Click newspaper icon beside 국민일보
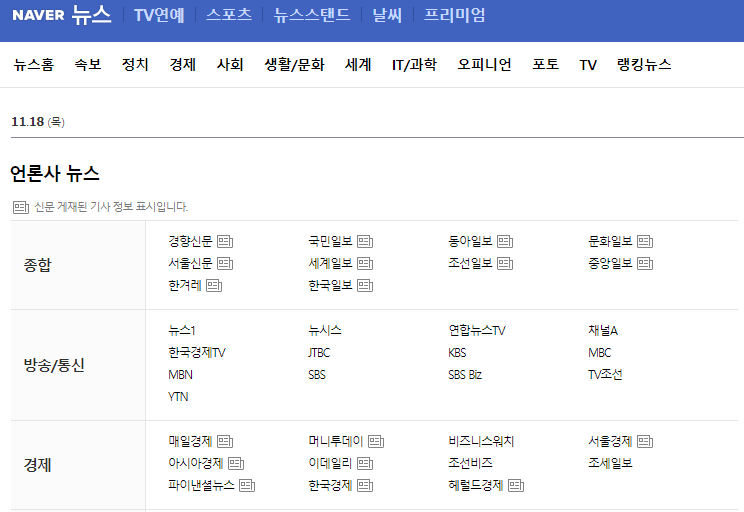Screen dimensions: 744x512 [x=365, y=242]
